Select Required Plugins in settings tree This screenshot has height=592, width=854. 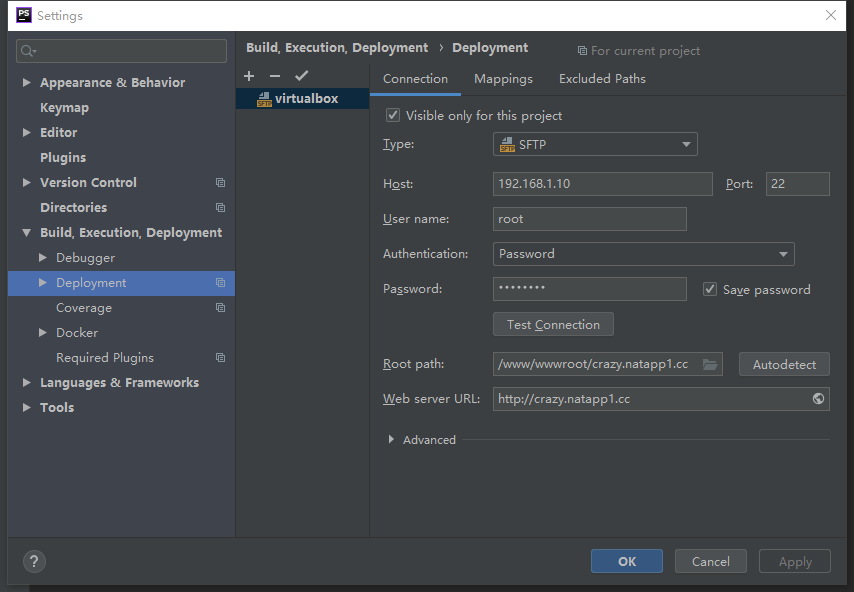(105, 358)
